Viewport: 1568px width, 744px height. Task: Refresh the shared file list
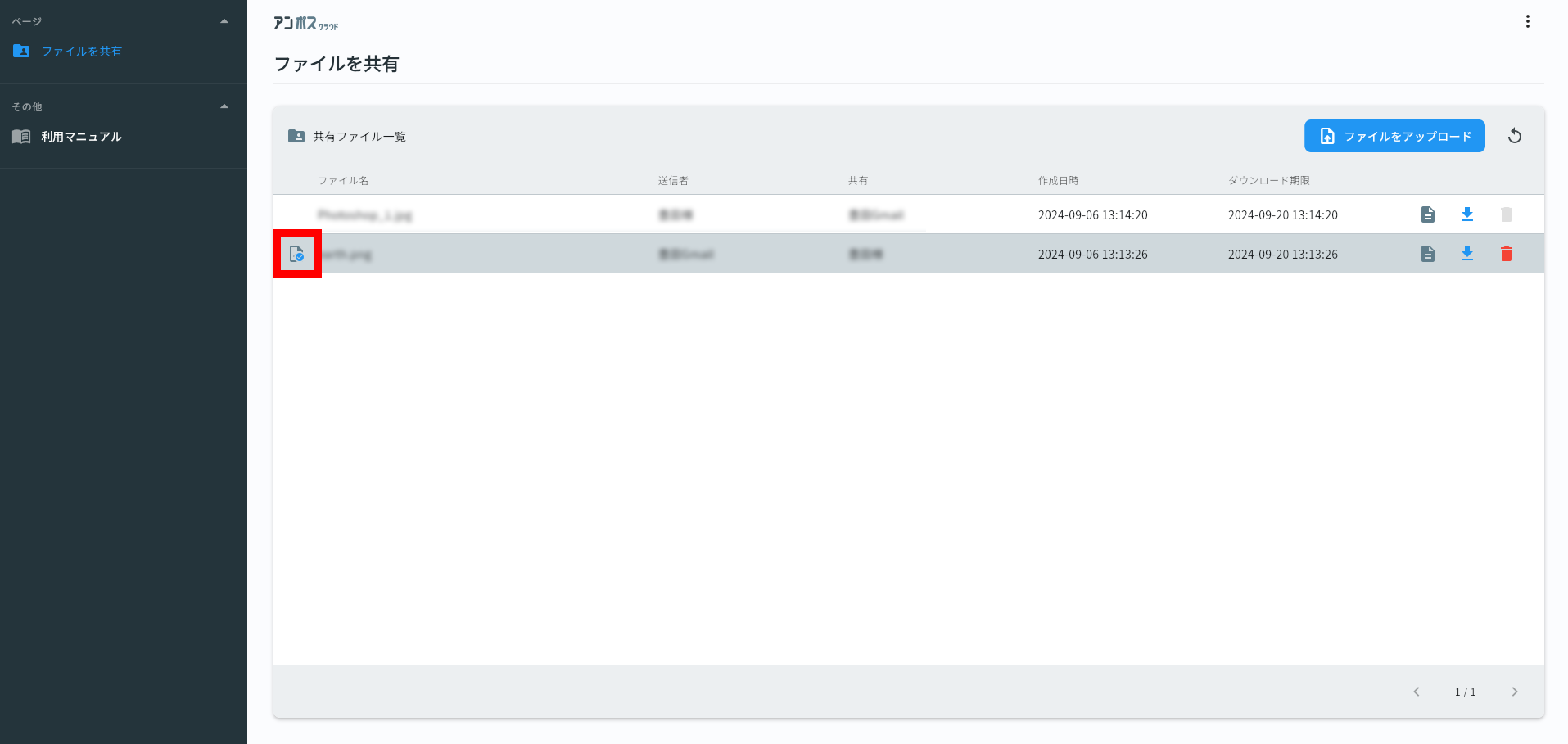click(x=1515, y=136)
